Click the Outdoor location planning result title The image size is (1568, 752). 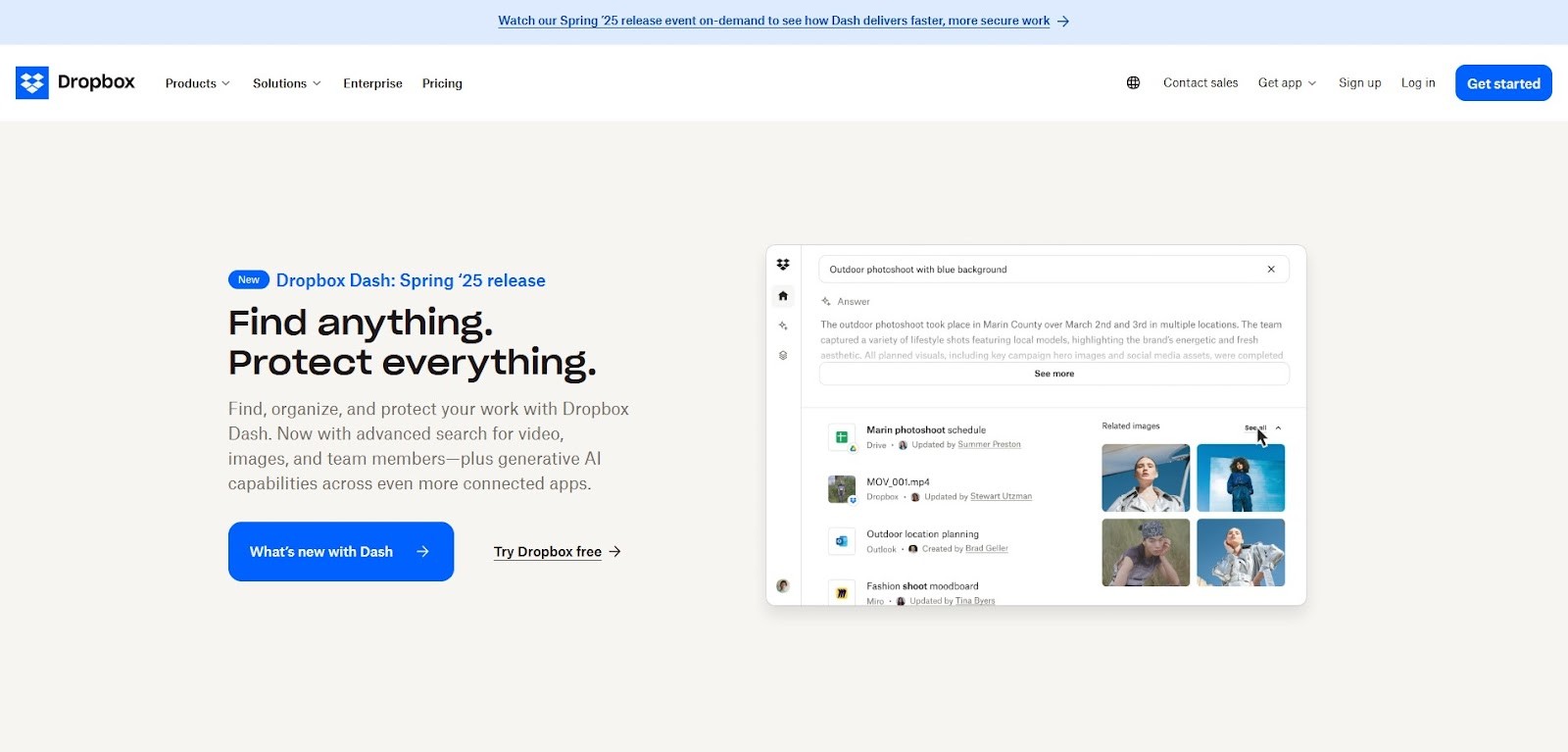(x=922, y=534)
